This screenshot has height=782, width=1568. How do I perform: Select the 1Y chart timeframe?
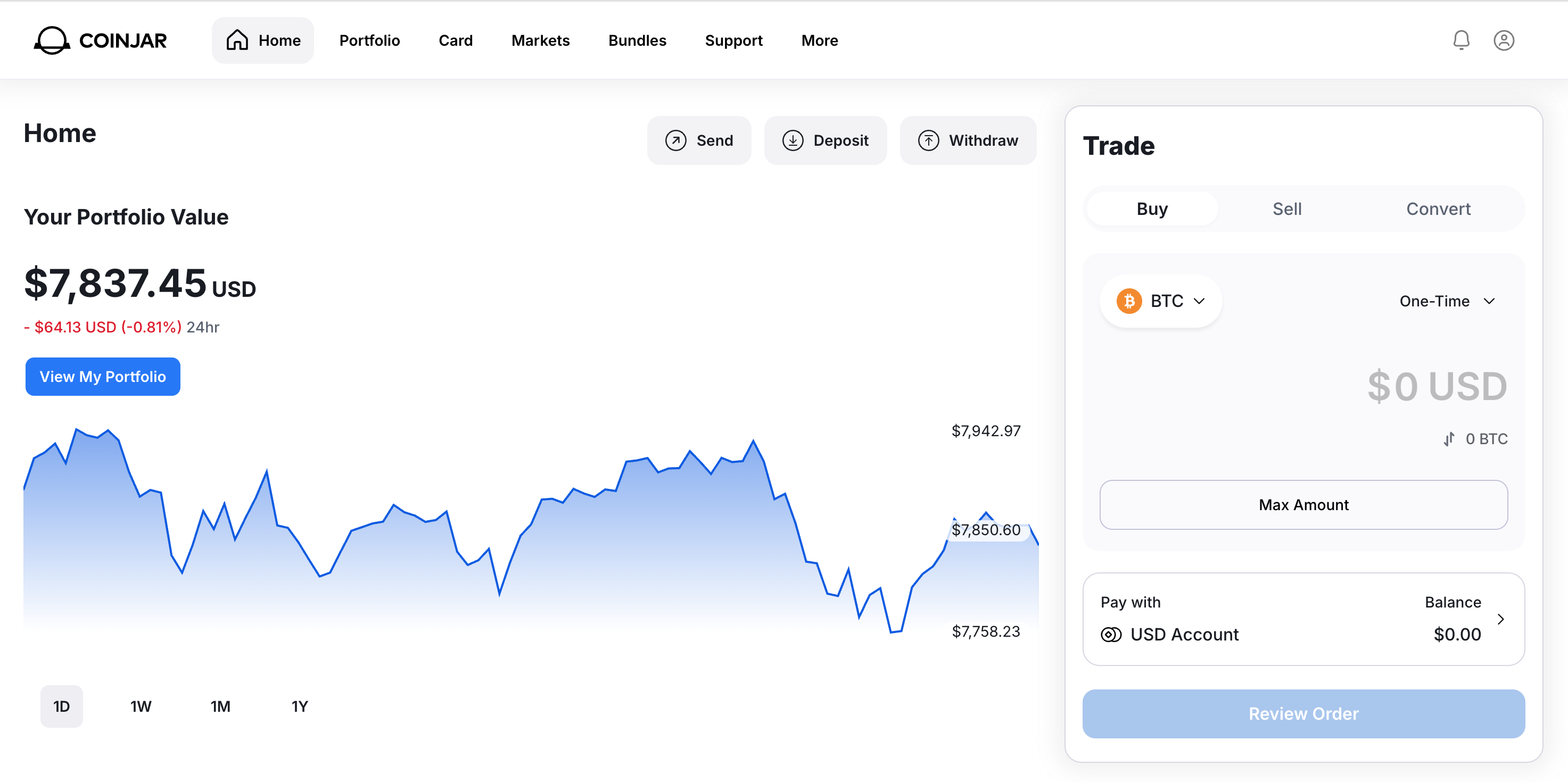(x=300, y=706)
